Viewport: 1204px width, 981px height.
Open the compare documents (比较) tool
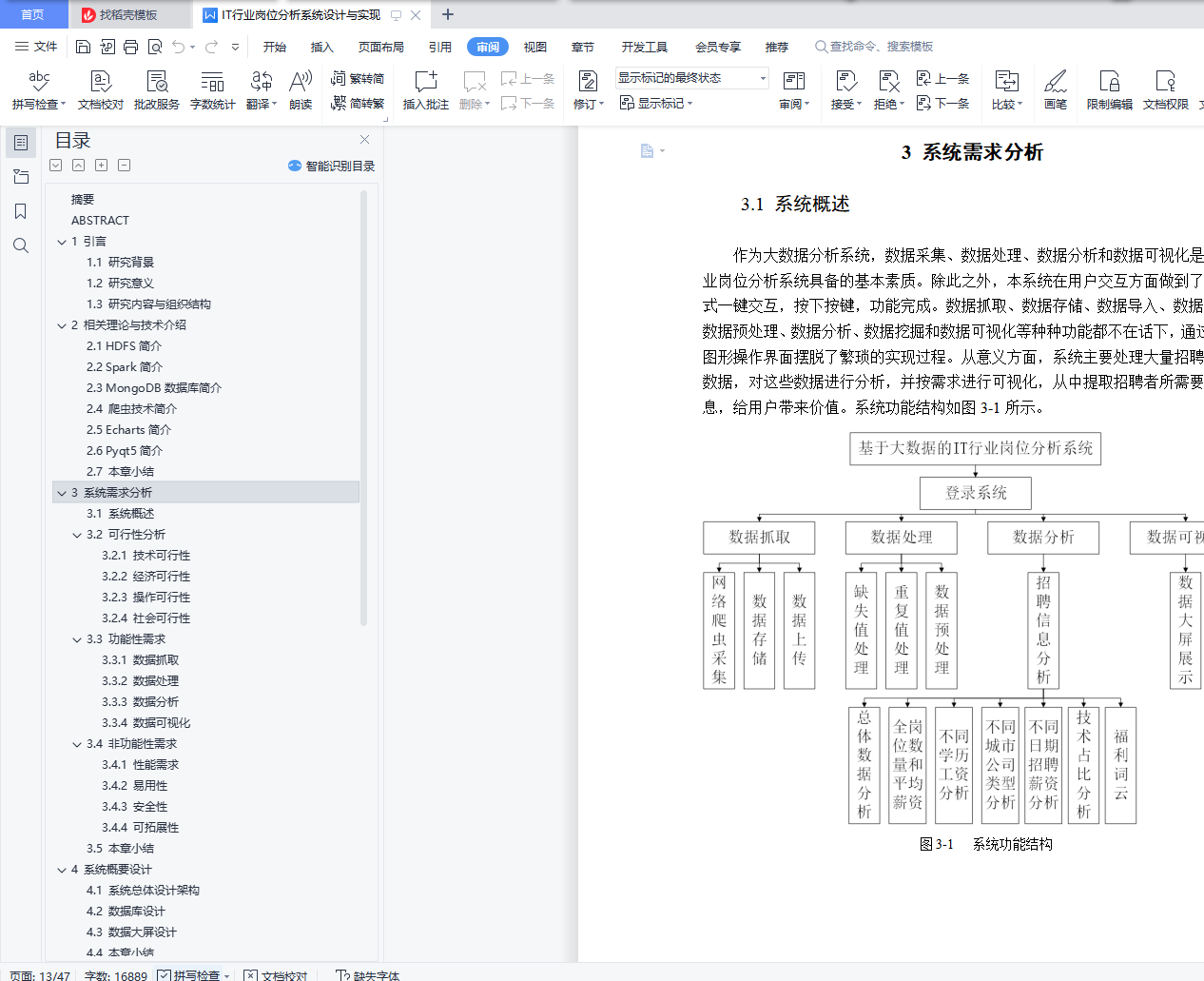click(x=1006, y=90)
